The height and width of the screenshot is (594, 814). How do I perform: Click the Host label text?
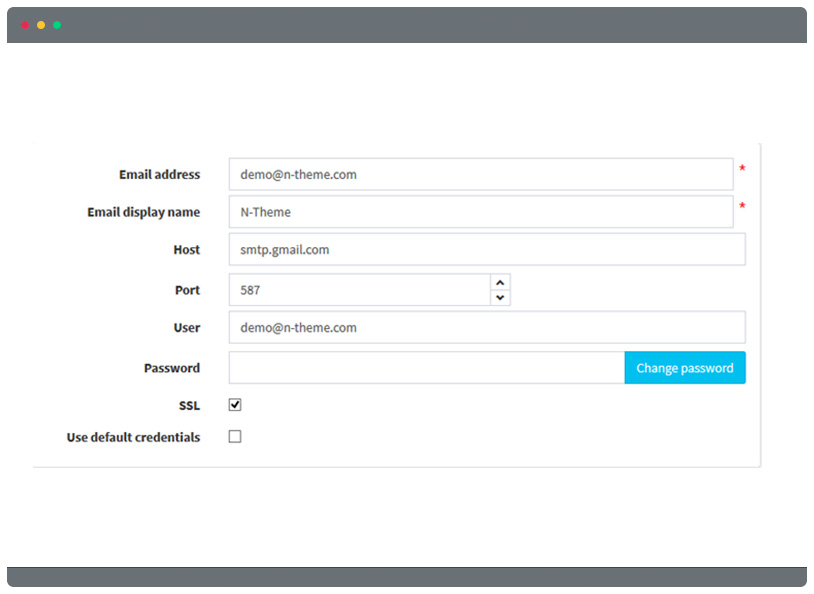tap(187, 250)
